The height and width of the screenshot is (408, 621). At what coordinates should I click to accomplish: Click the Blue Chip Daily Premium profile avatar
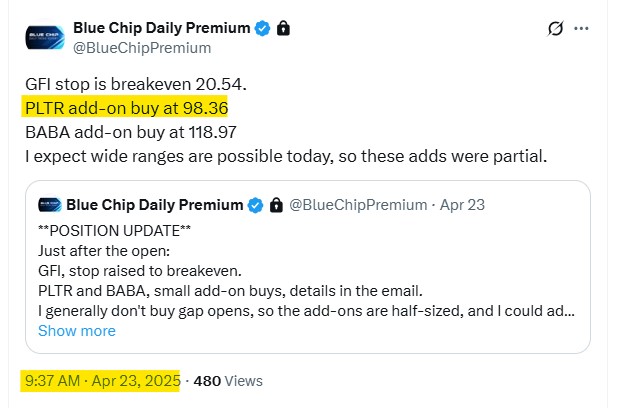pyautogui.click(x=45, y=38)
